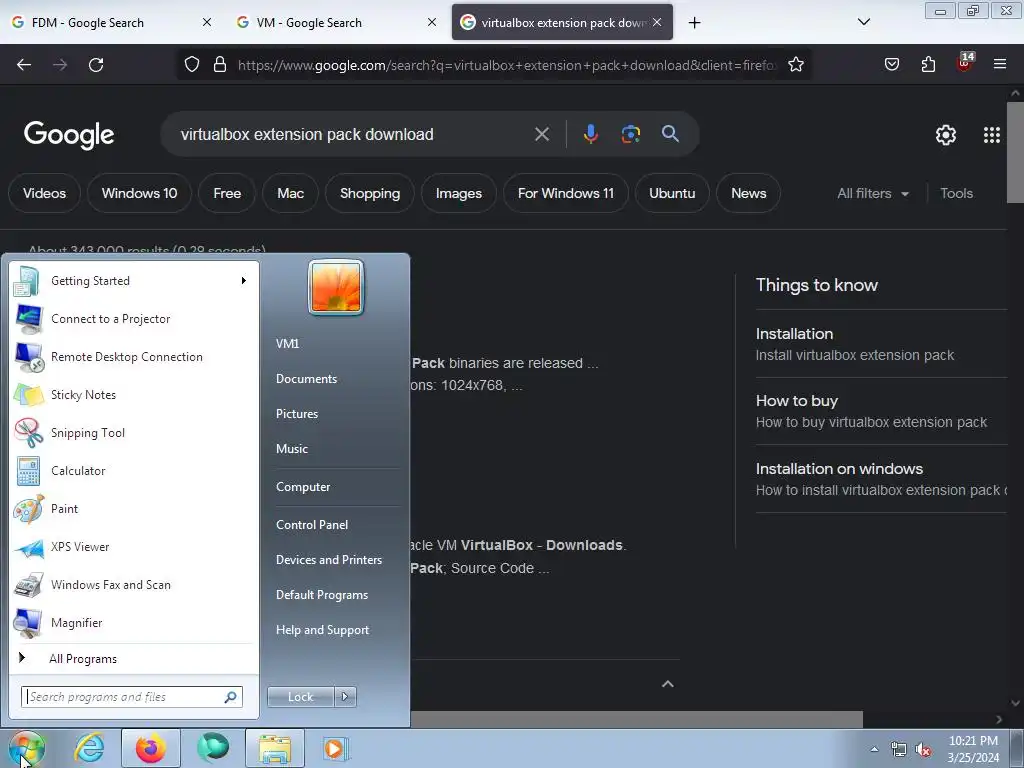1024x768 pixels.
Task: Open Help and Support
Action: tap(322, 630)
